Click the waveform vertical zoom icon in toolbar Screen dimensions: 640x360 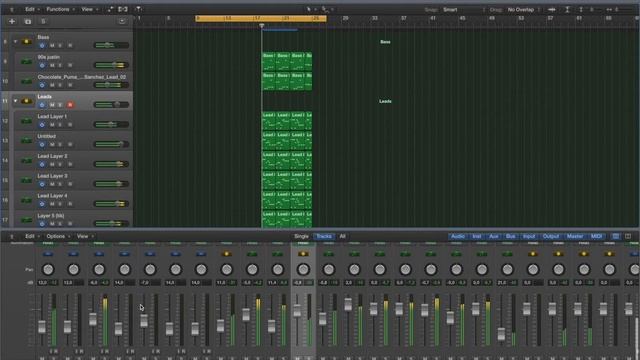pyautogui.click(x=552, y=9)
